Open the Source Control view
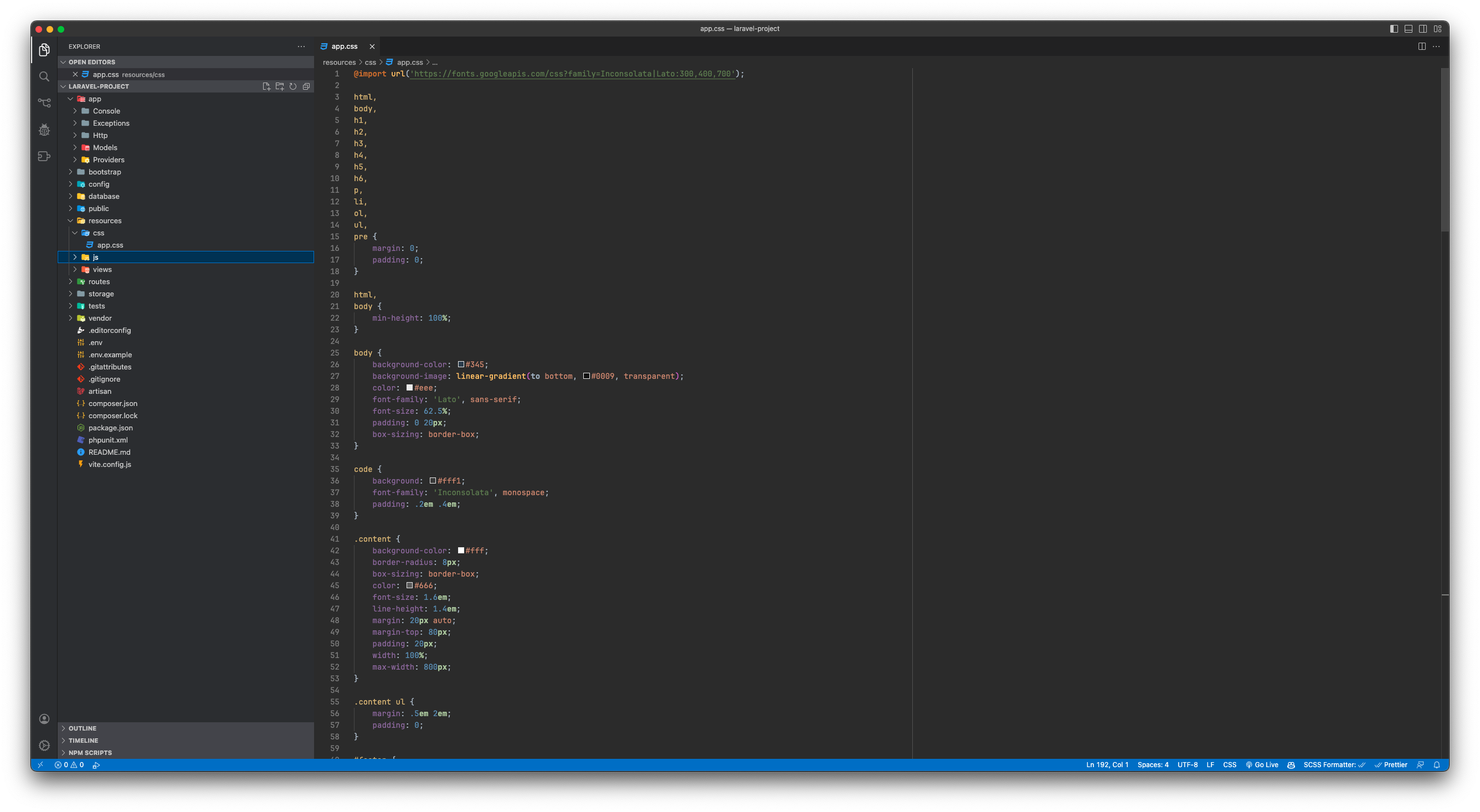The image size is (1480, 812). coord(44,103)
